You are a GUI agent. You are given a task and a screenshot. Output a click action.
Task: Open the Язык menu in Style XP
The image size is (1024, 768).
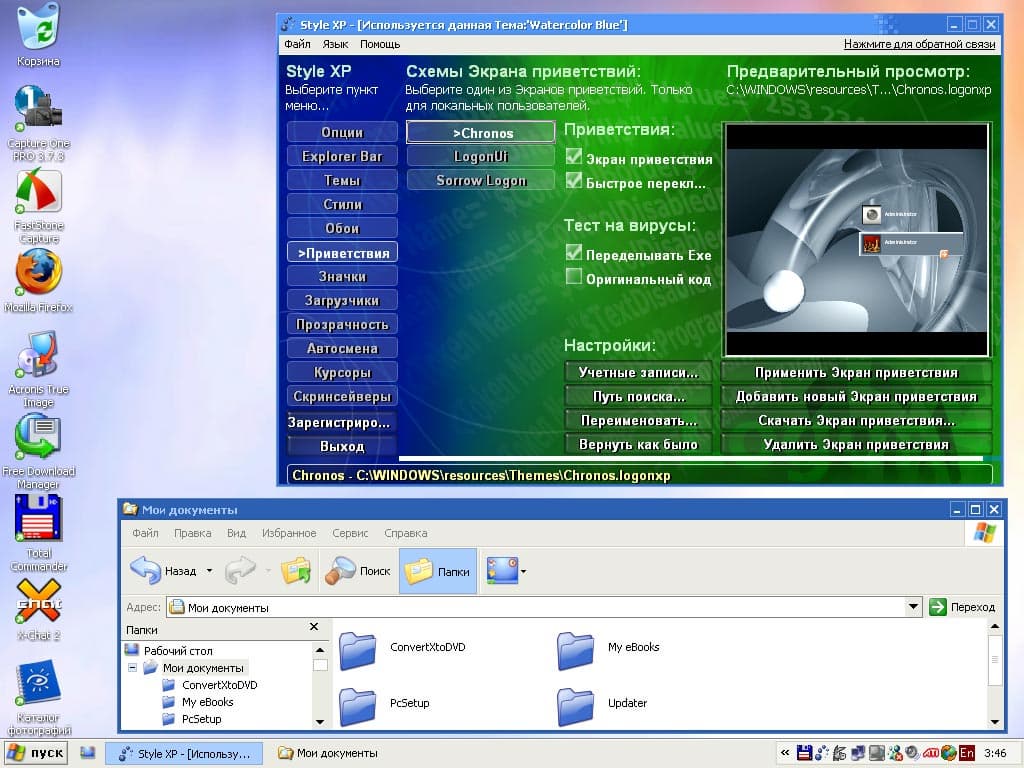tap(335, 44)
